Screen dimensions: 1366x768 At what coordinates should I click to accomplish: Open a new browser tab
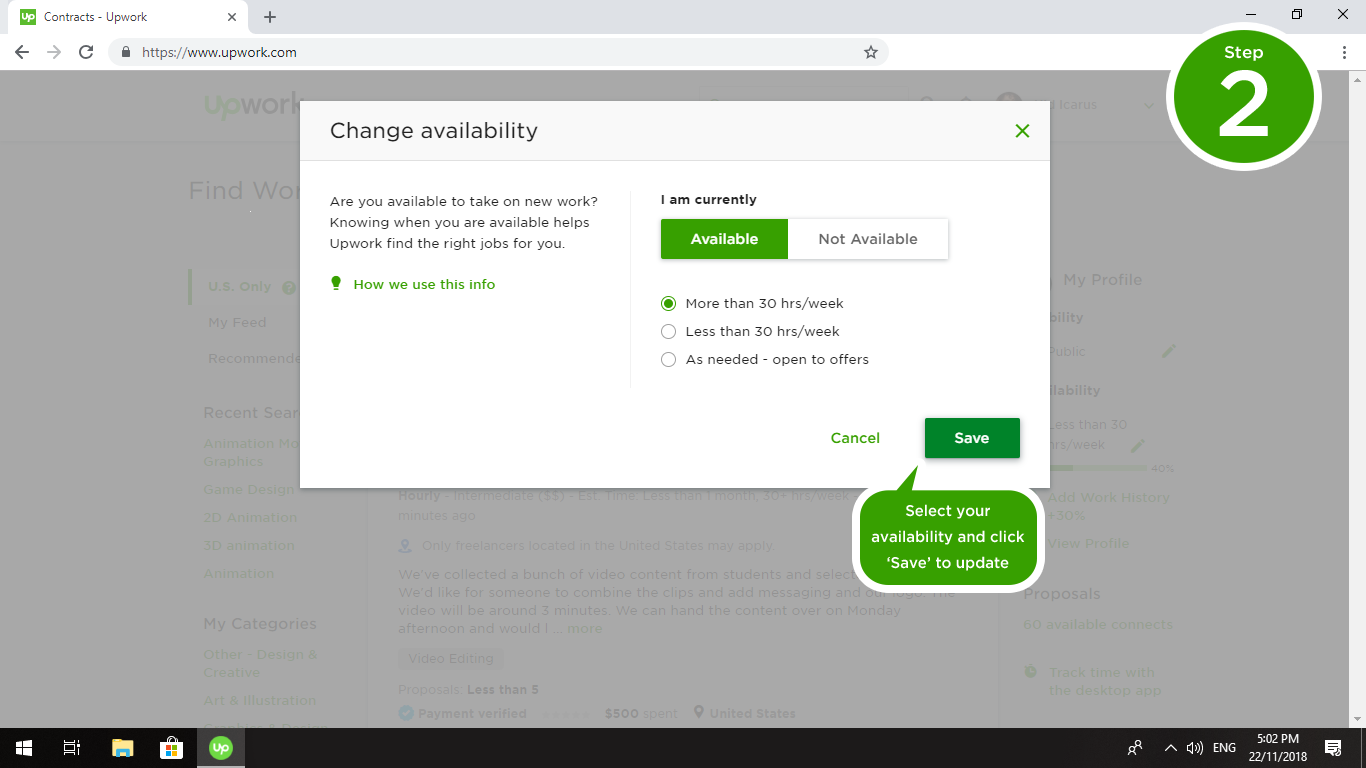click(270, 17)
